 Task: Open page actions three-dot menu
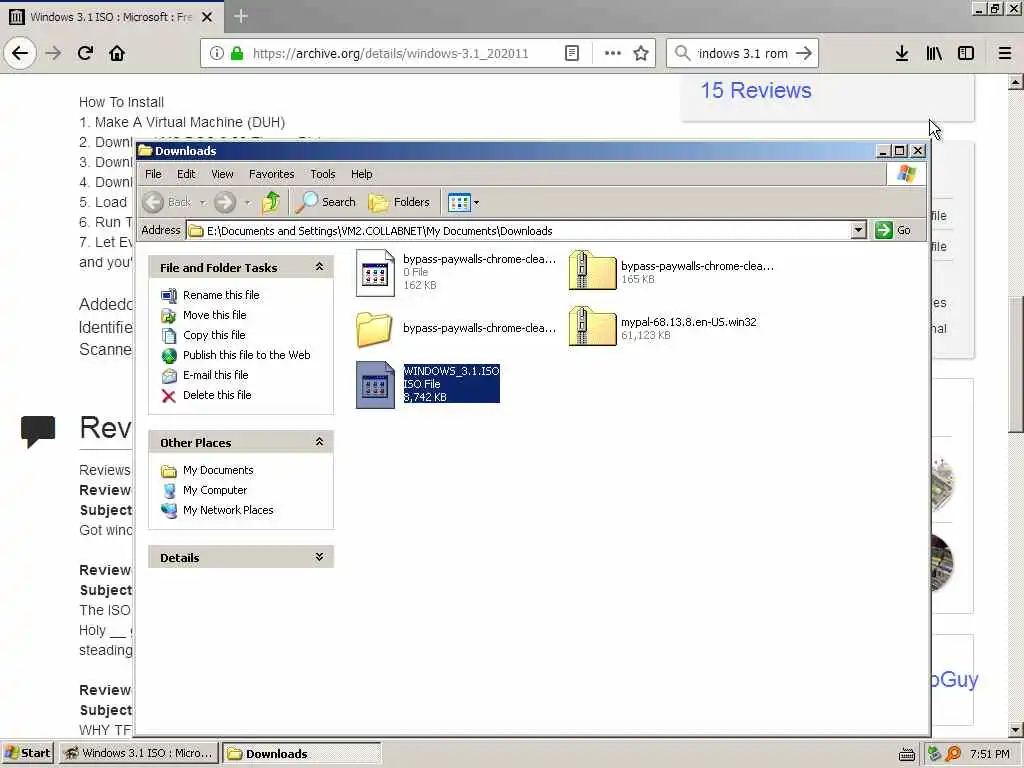point(613,53)
